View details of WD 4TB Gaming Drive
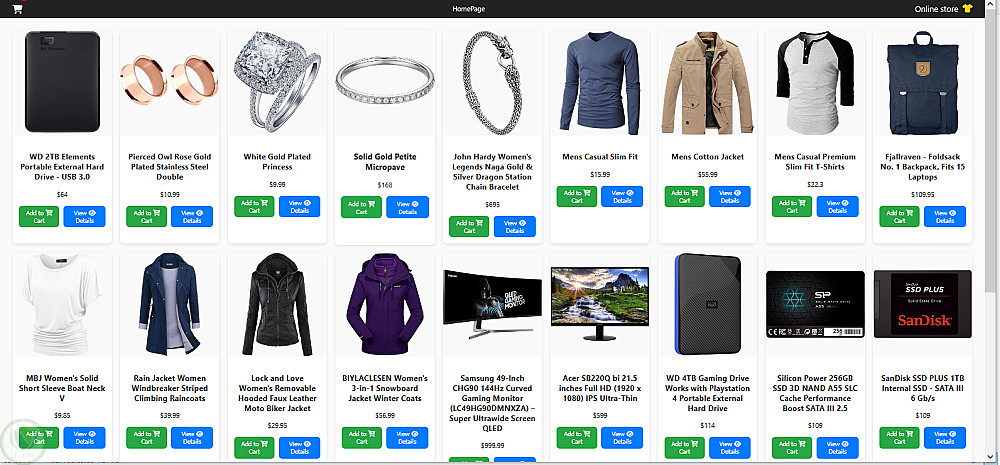Image resolution: width=1000 pixels, height=465 pixels. [x=730, y=448]
